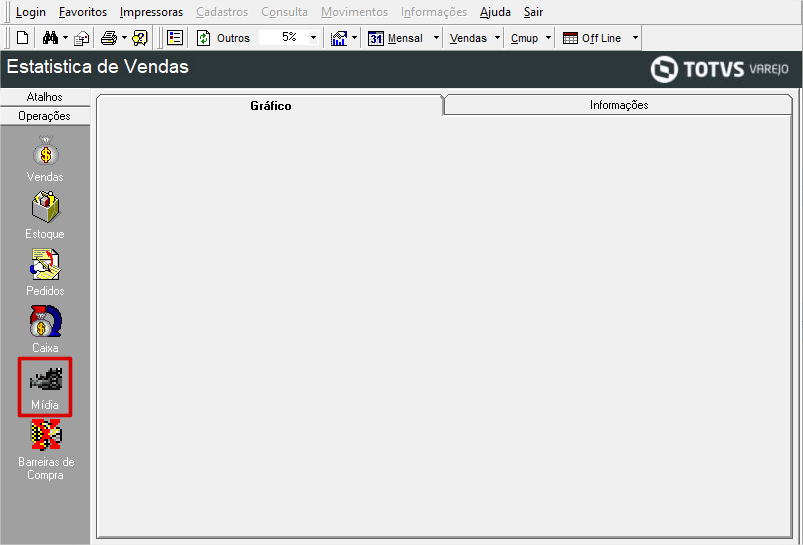Expand the Cmup dropdown arrow
Image resolution: width=803 pixels, height=545 pixels.
548,38
